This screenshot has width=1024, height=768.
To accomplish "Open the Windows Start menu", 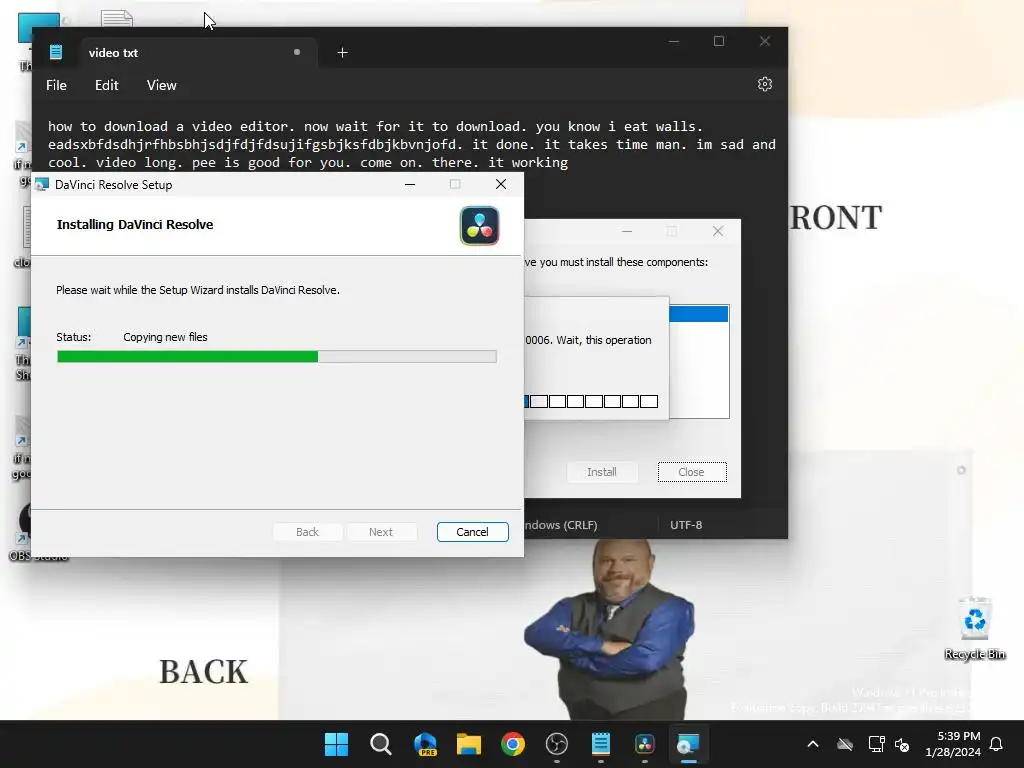I will coord(336,744).
